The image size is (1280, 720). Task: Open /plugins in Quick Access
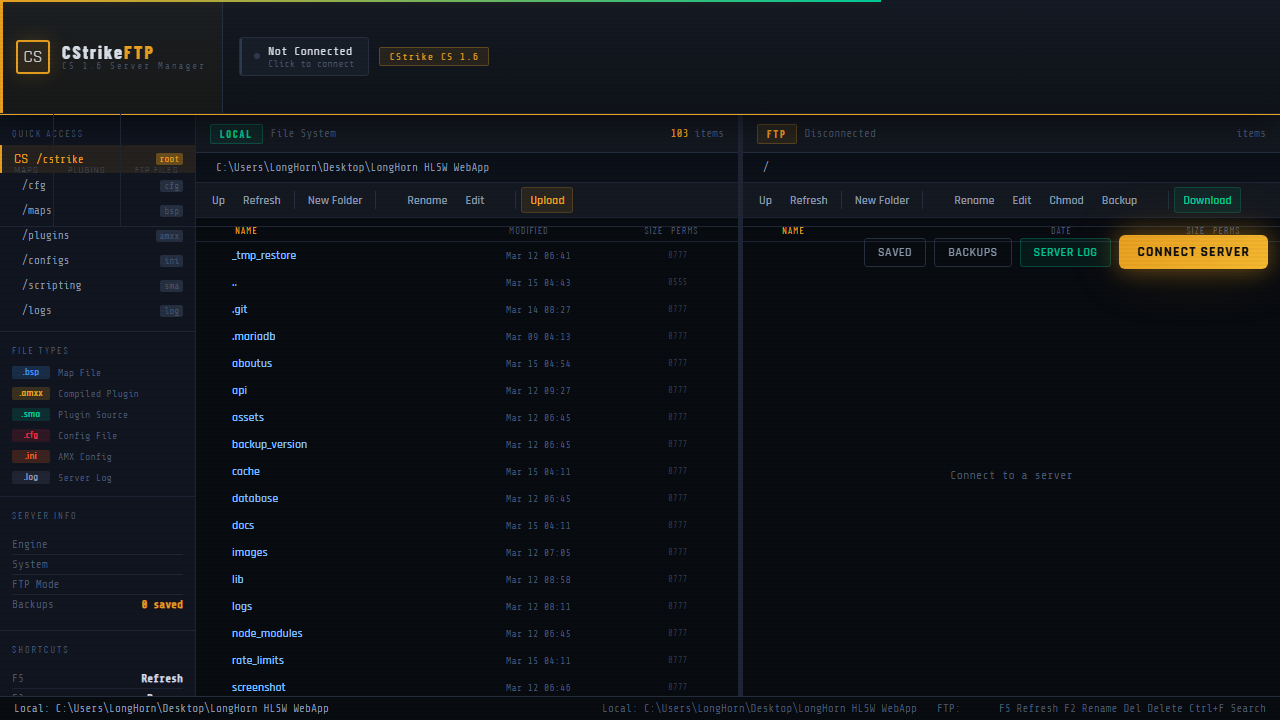pyautogui.click(x=98, y=235)
